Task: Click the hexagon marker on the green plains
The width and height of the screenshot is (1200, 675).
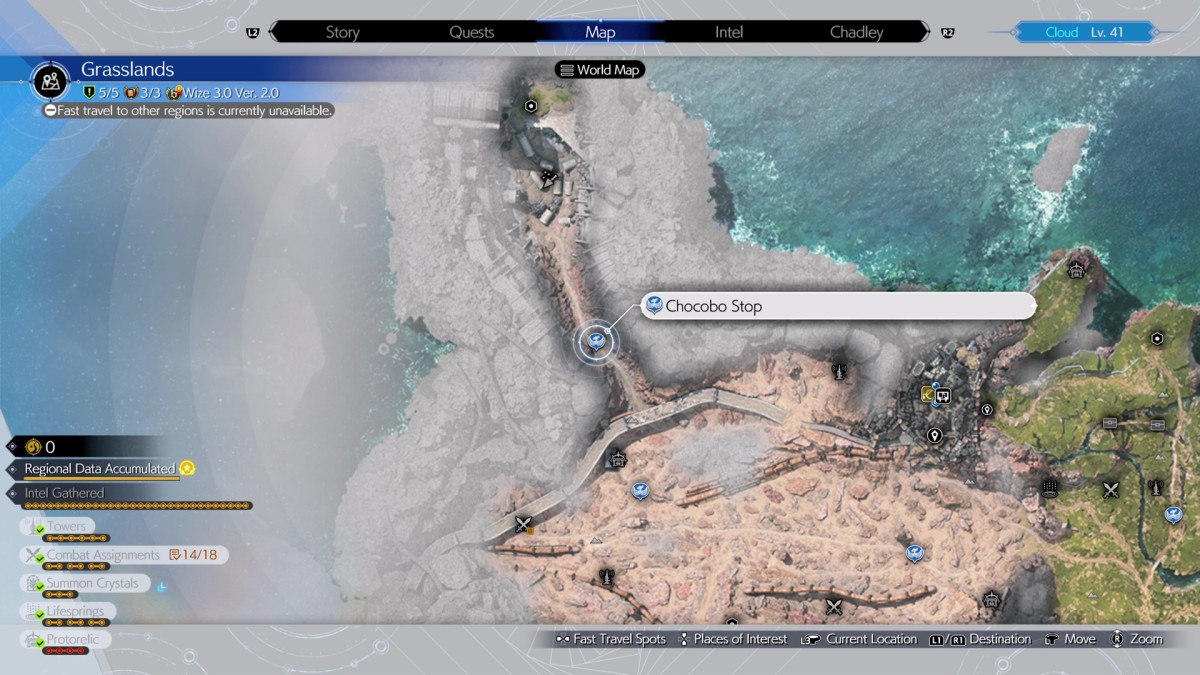Action: pyautogui.click(x=1157, y=338)
